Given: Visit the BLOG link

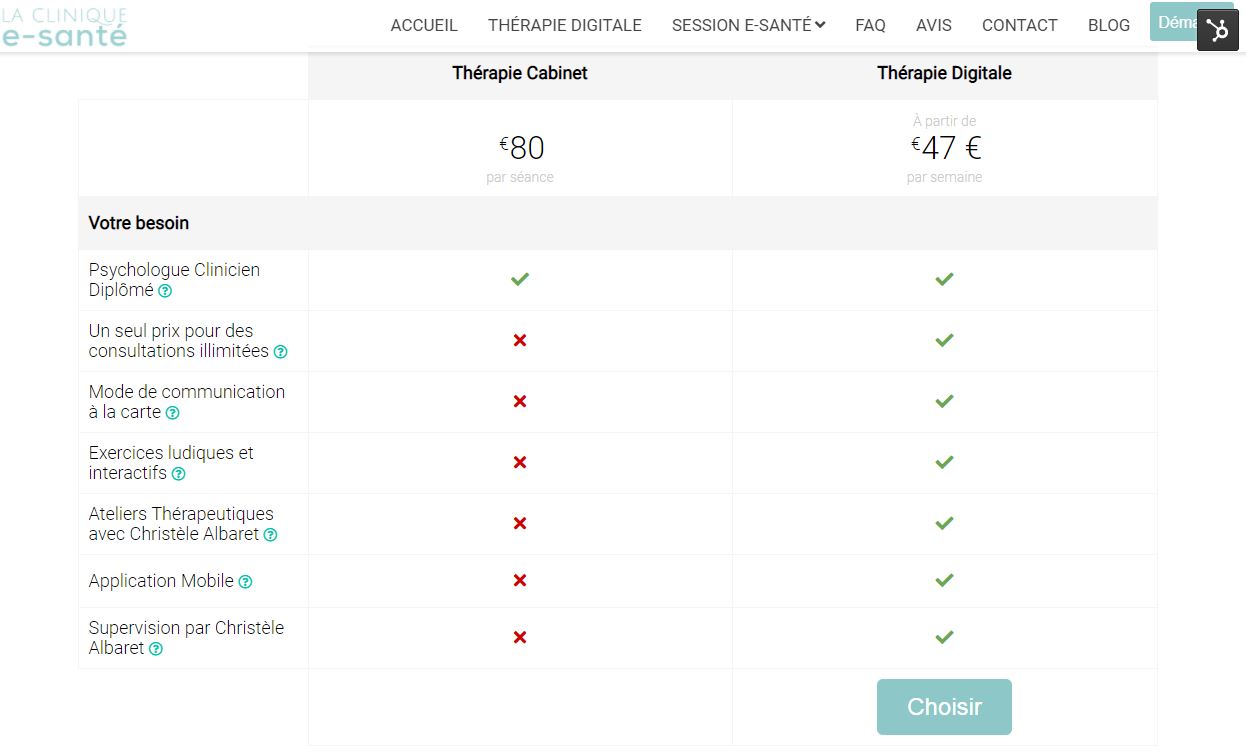Looking at the screenshot, I should (1109, 25).
